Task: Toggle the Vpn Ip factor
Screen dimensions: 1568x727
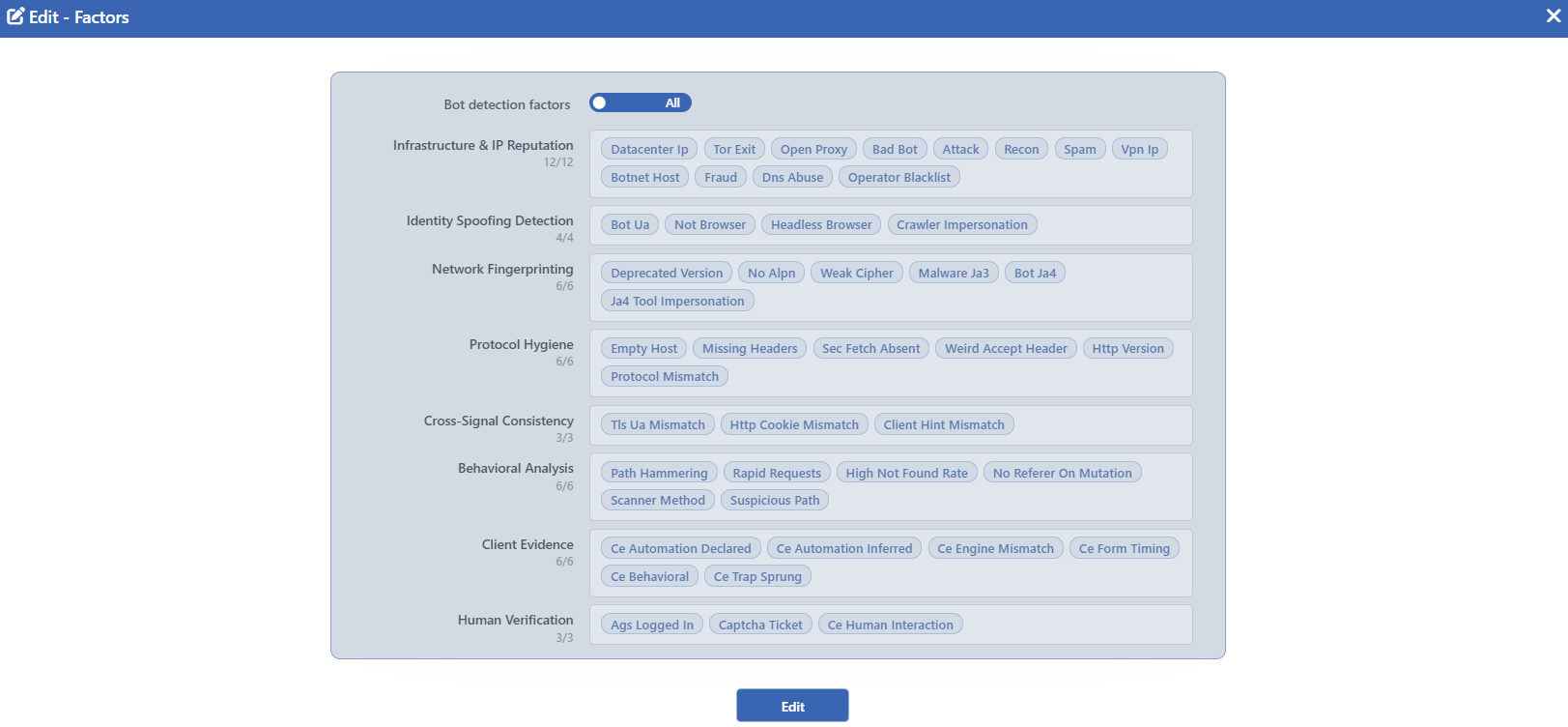Action: 1139,149
